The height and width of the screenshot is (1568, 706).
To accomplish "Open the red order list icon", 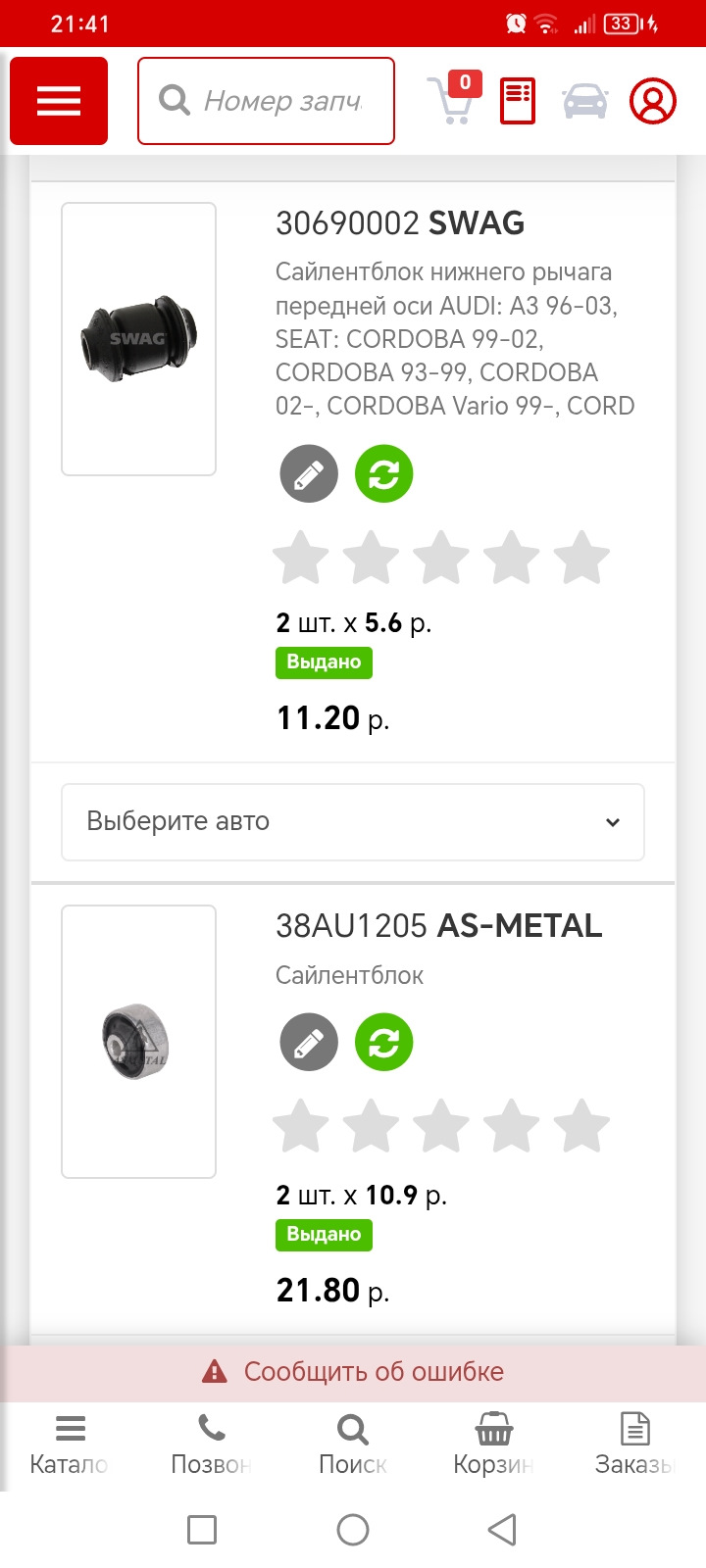I will 518,101.
